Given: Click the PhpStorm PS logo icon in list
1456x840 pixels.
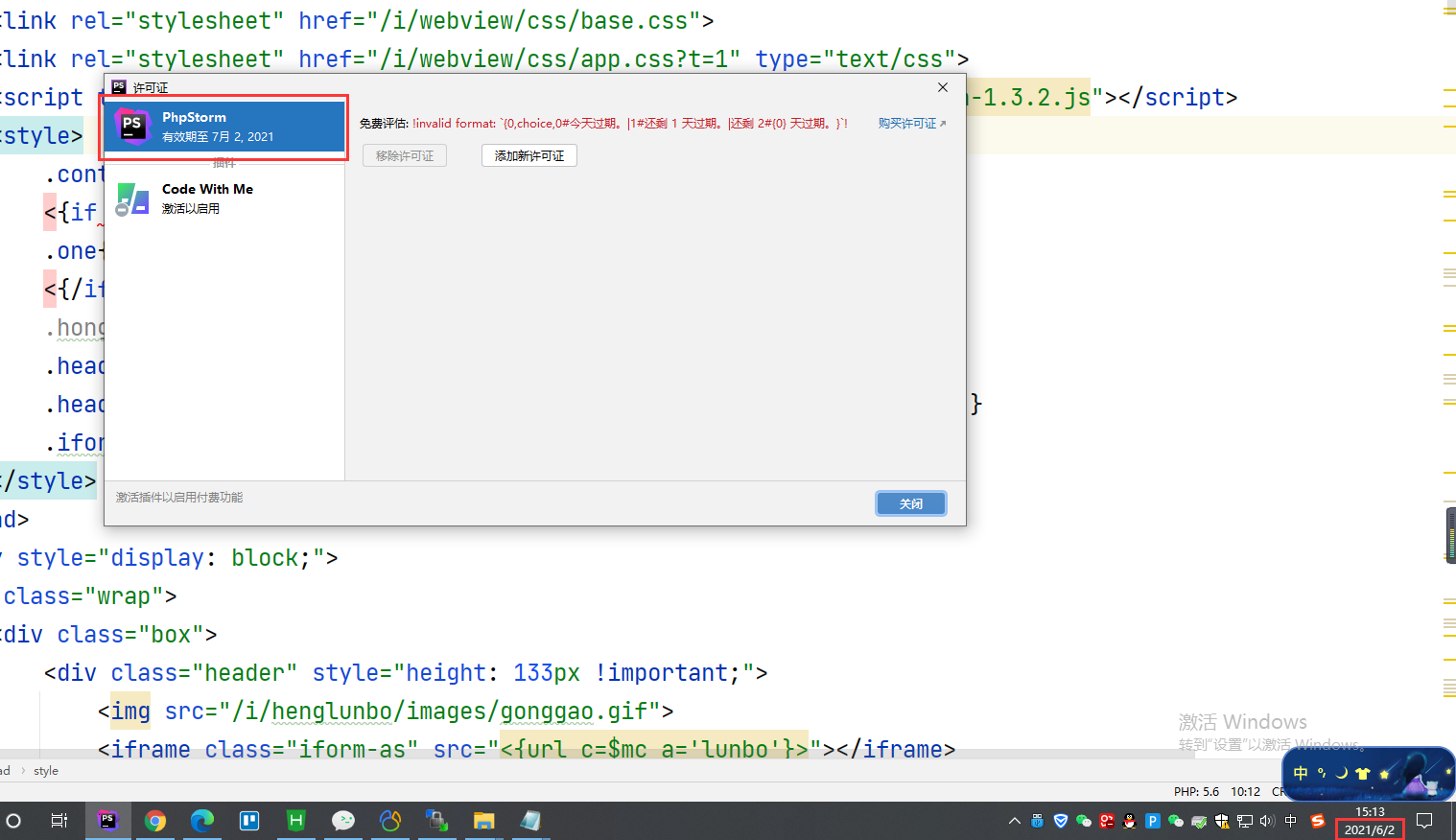Looking at the screenshot, I should pos(132,126).
